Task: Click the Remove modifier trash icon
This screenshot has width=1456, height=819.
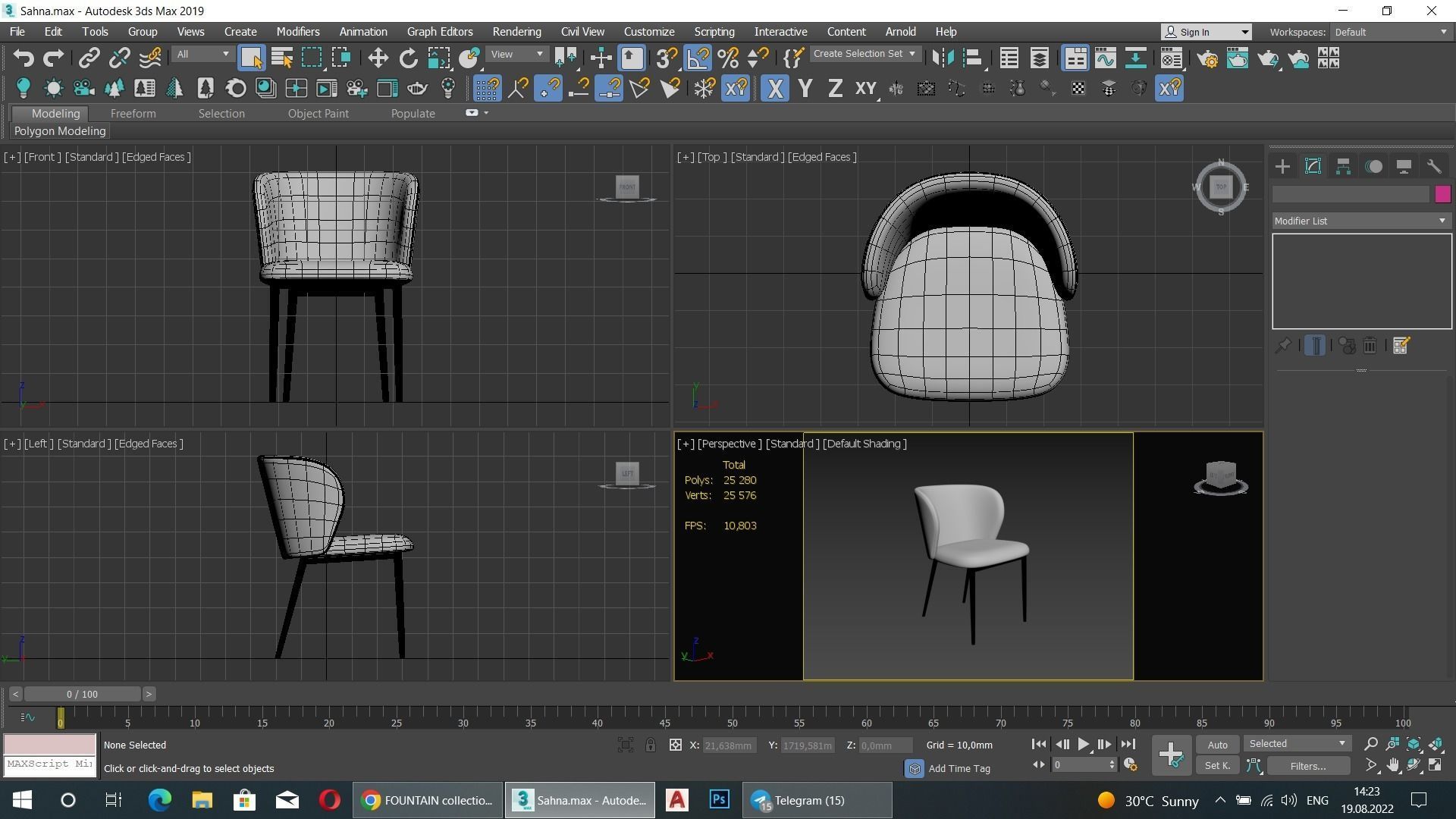Action: pos(1370,346)
